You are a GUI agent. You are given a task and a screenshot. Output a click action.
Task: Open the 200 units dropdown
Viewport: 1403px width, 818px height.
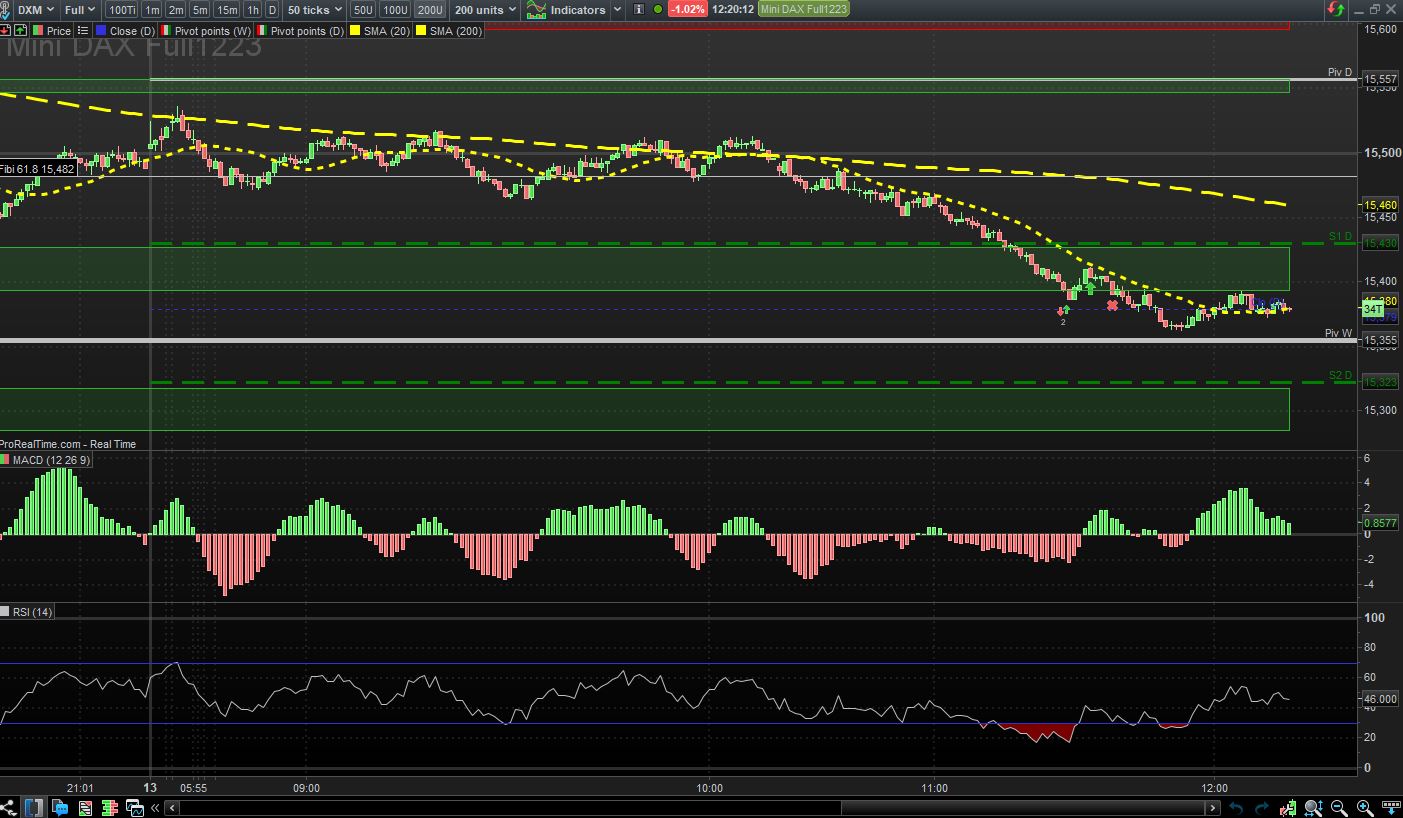pyautogui.click(x=484, y=10)
